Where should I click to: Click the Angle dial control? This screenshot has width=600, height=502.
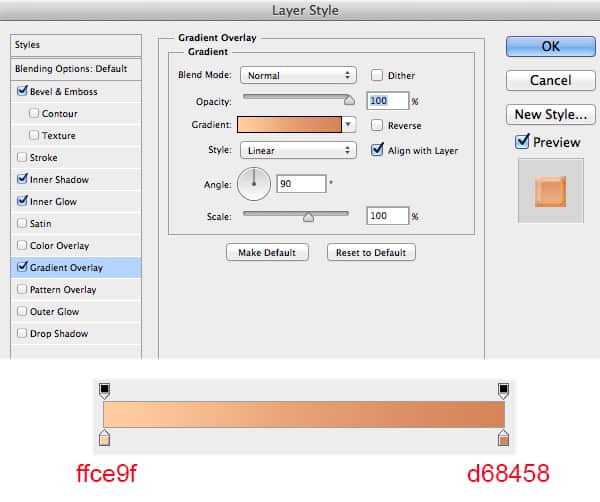pyautogui.click(x=254, y=183)
